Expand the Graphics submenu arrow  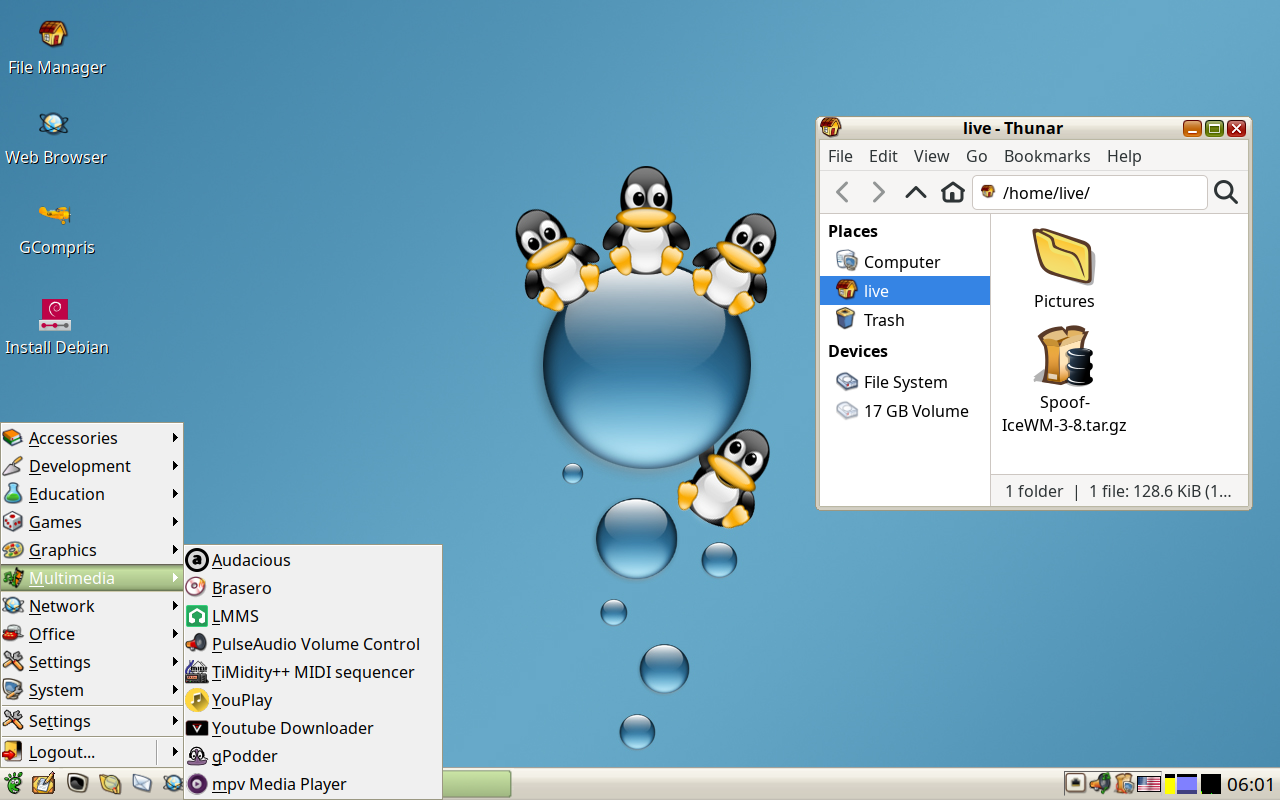175,550
